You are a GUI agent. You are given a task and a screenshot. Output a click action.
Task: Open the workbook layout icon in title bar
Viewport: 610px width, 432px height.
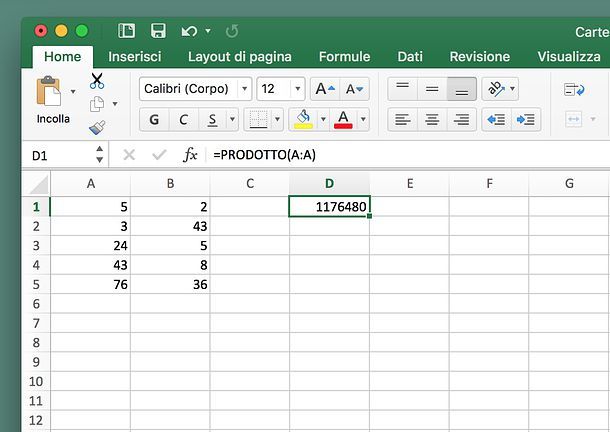click(126, 31)
